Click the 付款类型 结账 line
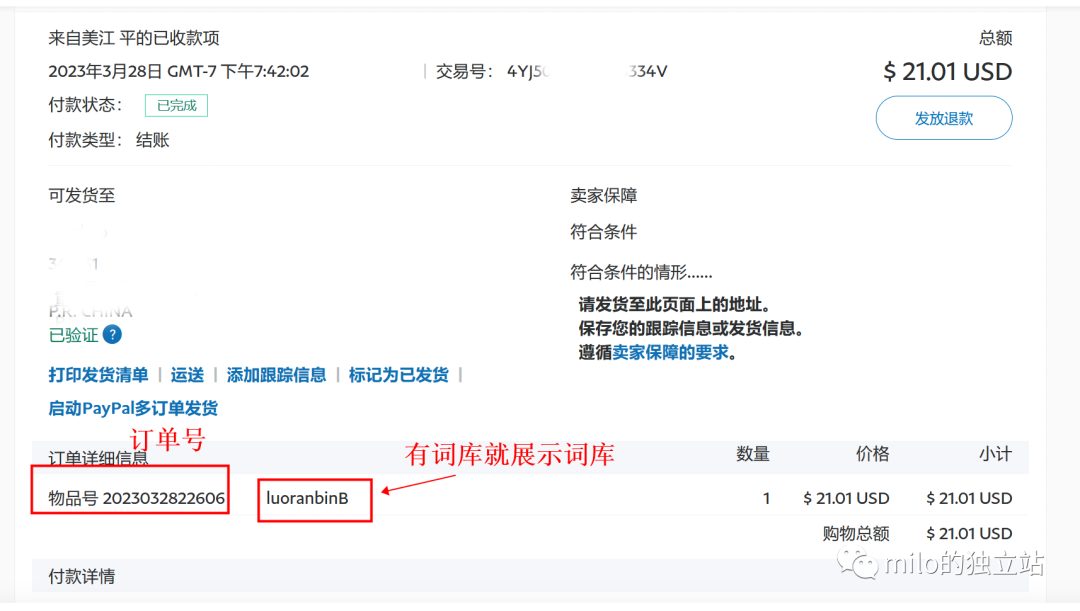The height and width of the screenshot is (611, 1080). 109,141
